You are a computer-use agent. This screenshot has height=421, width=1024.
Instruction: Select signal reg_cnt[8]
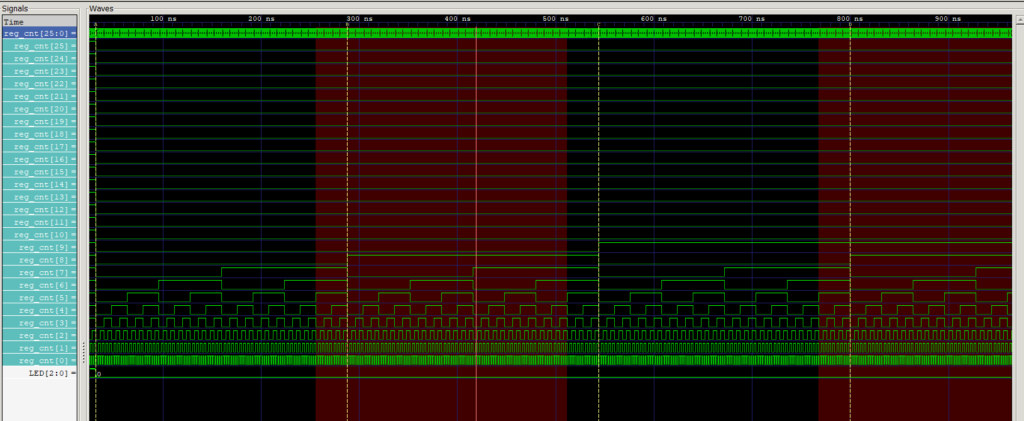(x=39, y=260)
